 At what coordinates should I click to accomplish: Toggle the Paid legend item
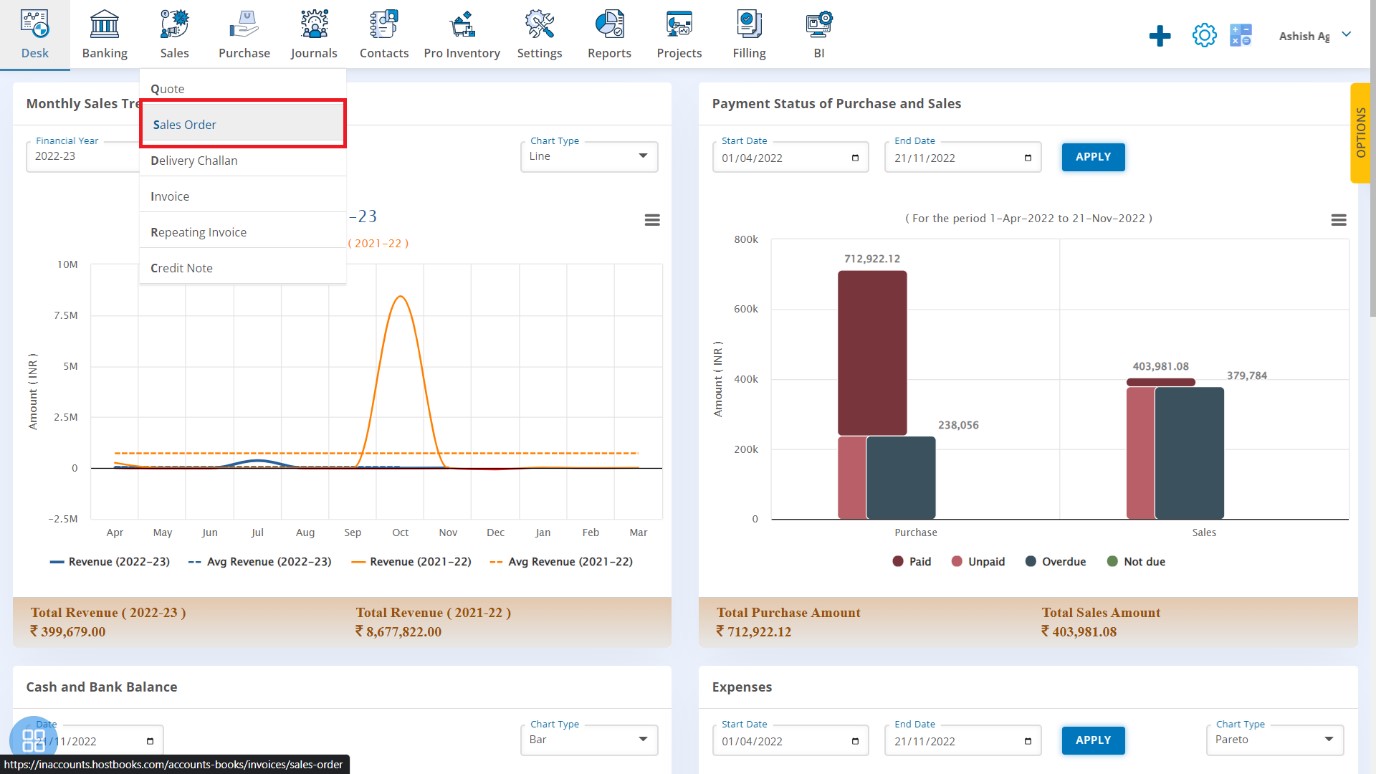pyautogui.click(x=912, y=562)
